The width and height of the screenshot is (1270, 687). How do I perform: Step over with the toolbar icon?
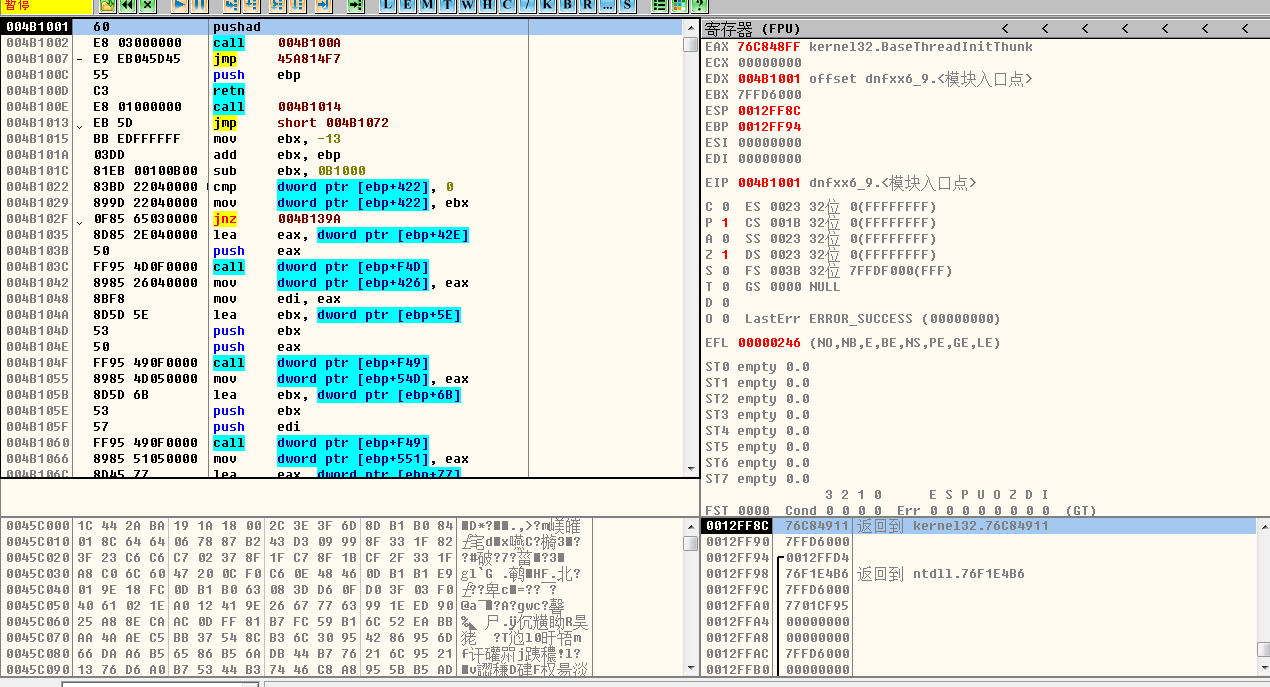coord(251,5)
